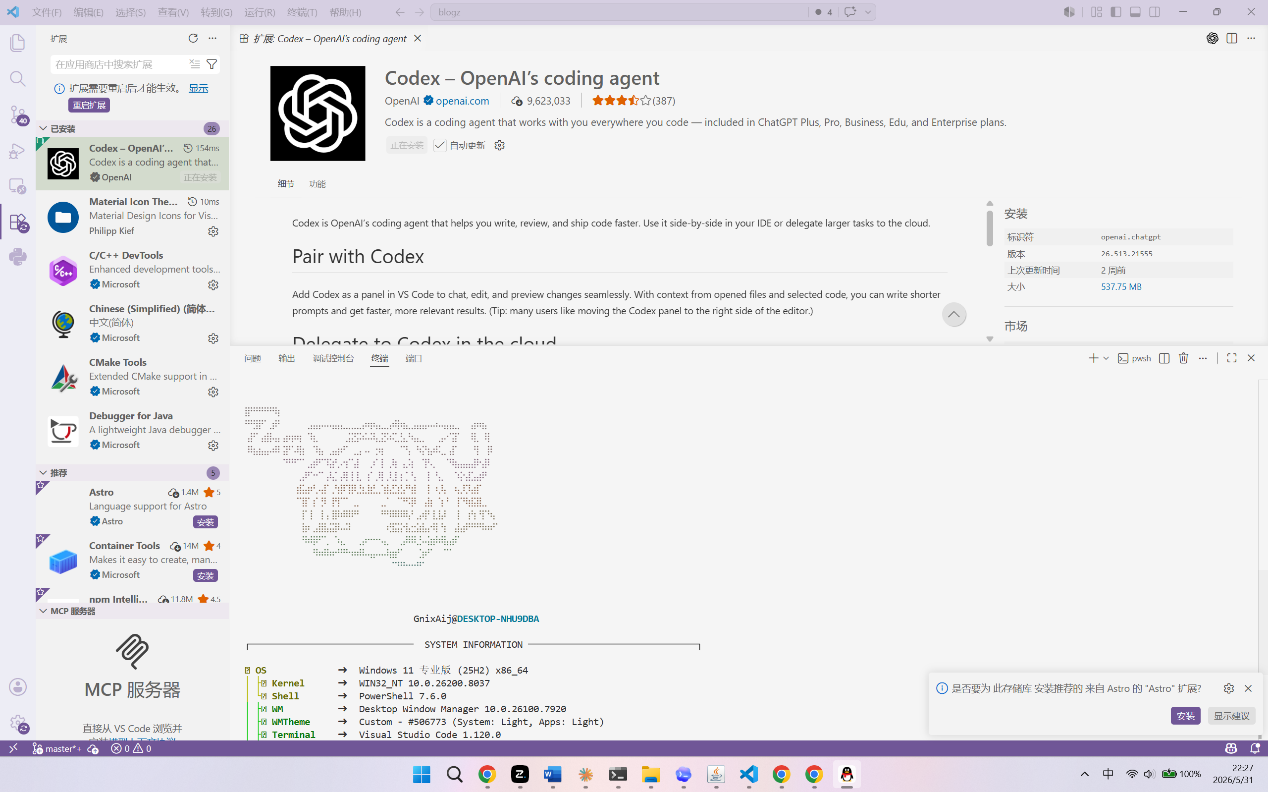The image size is (1268, 792).
Task: Open Source Control view with 40 badge
Action: coord(17,115)
